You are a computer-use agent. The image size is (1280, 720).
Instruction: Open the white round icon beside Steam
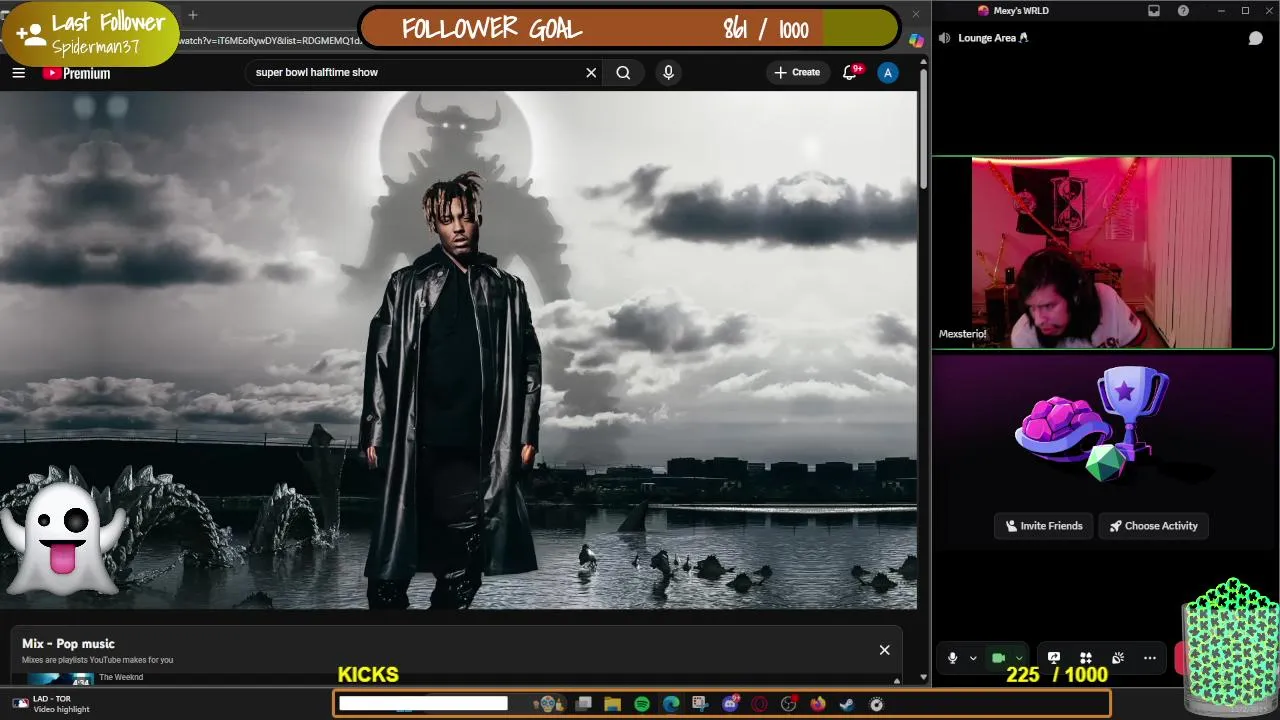click(877, 704)
